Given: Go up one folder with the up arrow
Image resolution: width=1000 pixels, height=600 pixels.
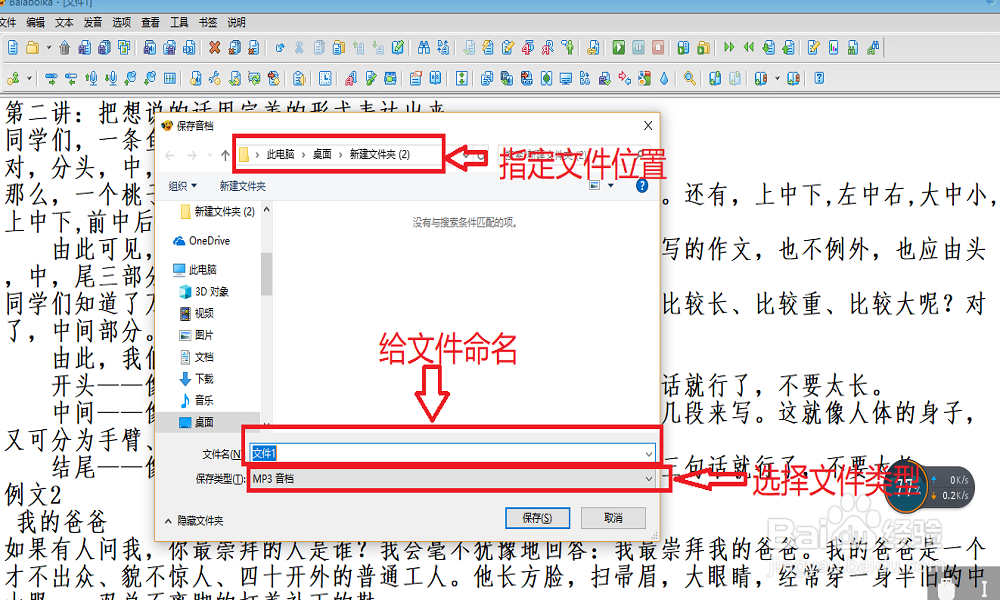Looking at the screenshot, I should [225, 155].
